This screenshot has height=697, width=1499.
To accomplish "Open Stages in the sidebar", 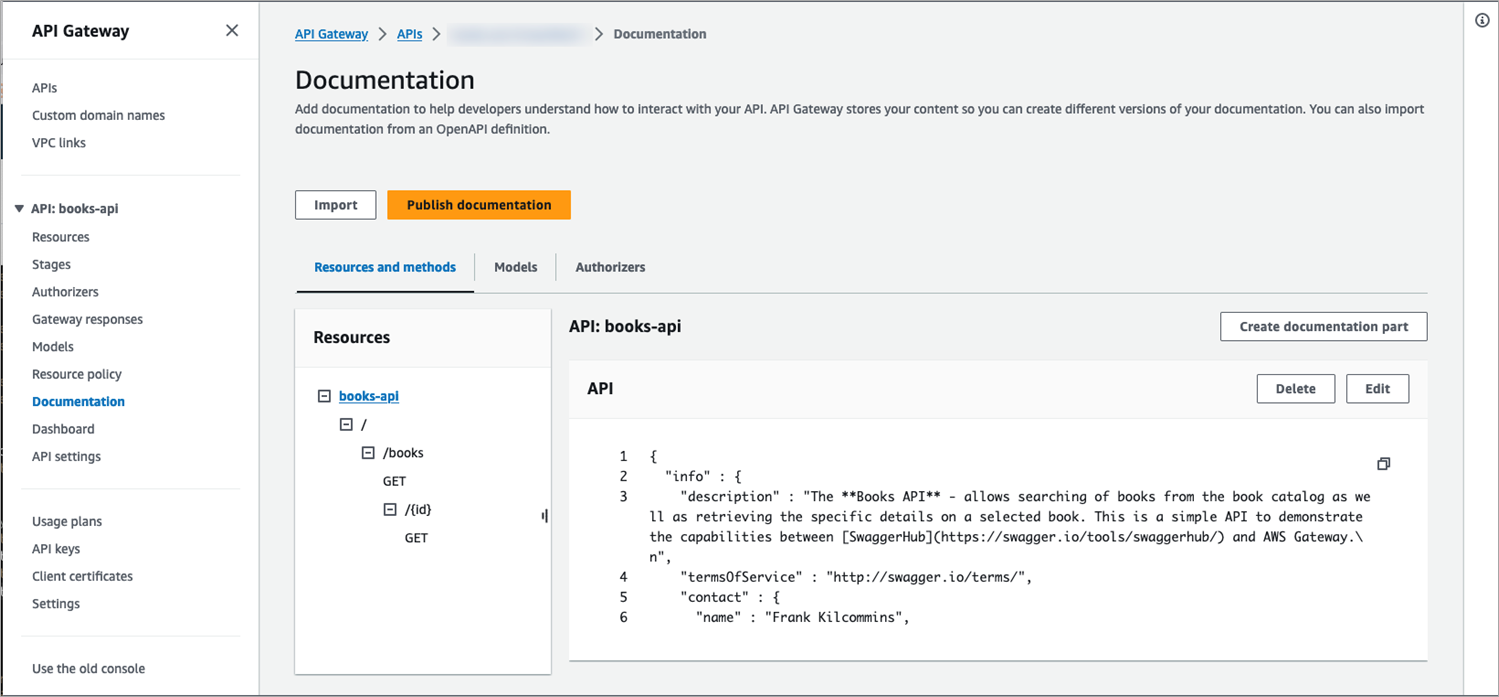I will (x=51, y=265).
